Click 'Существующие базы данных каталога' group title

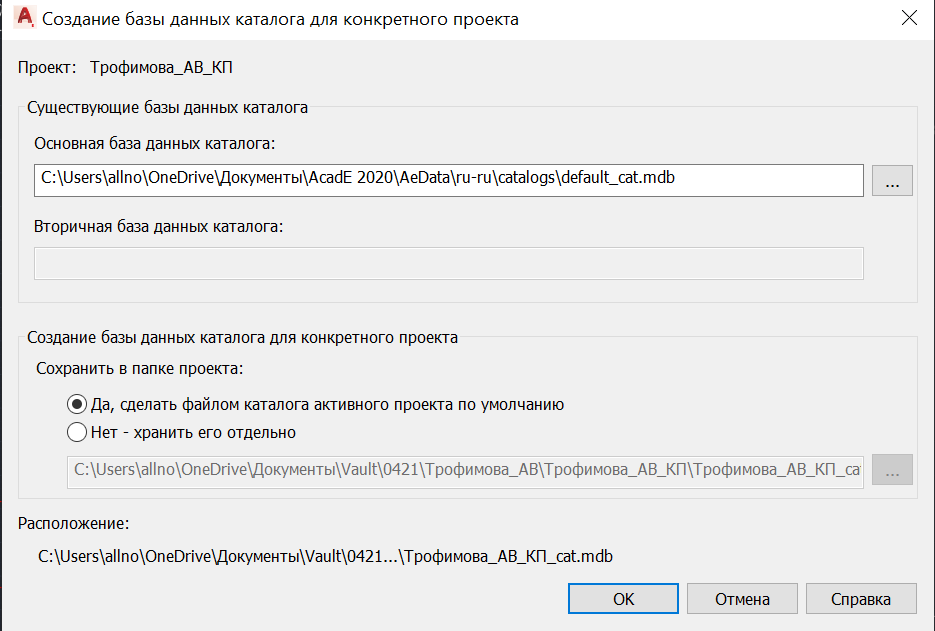pos(168,107)
